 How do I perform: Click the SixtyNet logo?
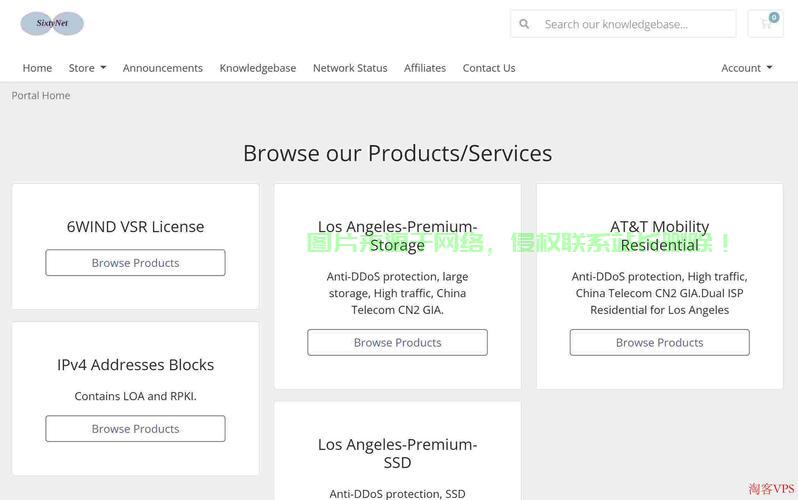coord(52,23)
